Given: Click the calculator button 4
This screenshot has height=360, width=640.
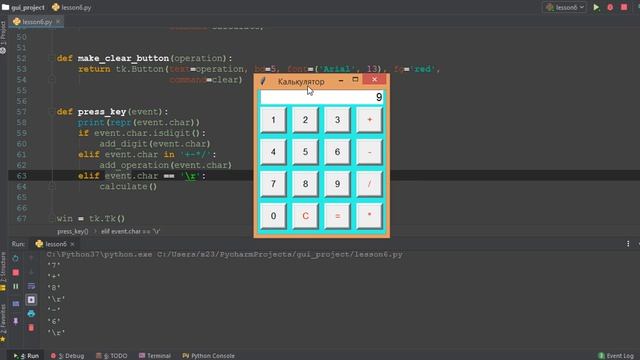Looking at the screenshot, I should tap(273, 152).
